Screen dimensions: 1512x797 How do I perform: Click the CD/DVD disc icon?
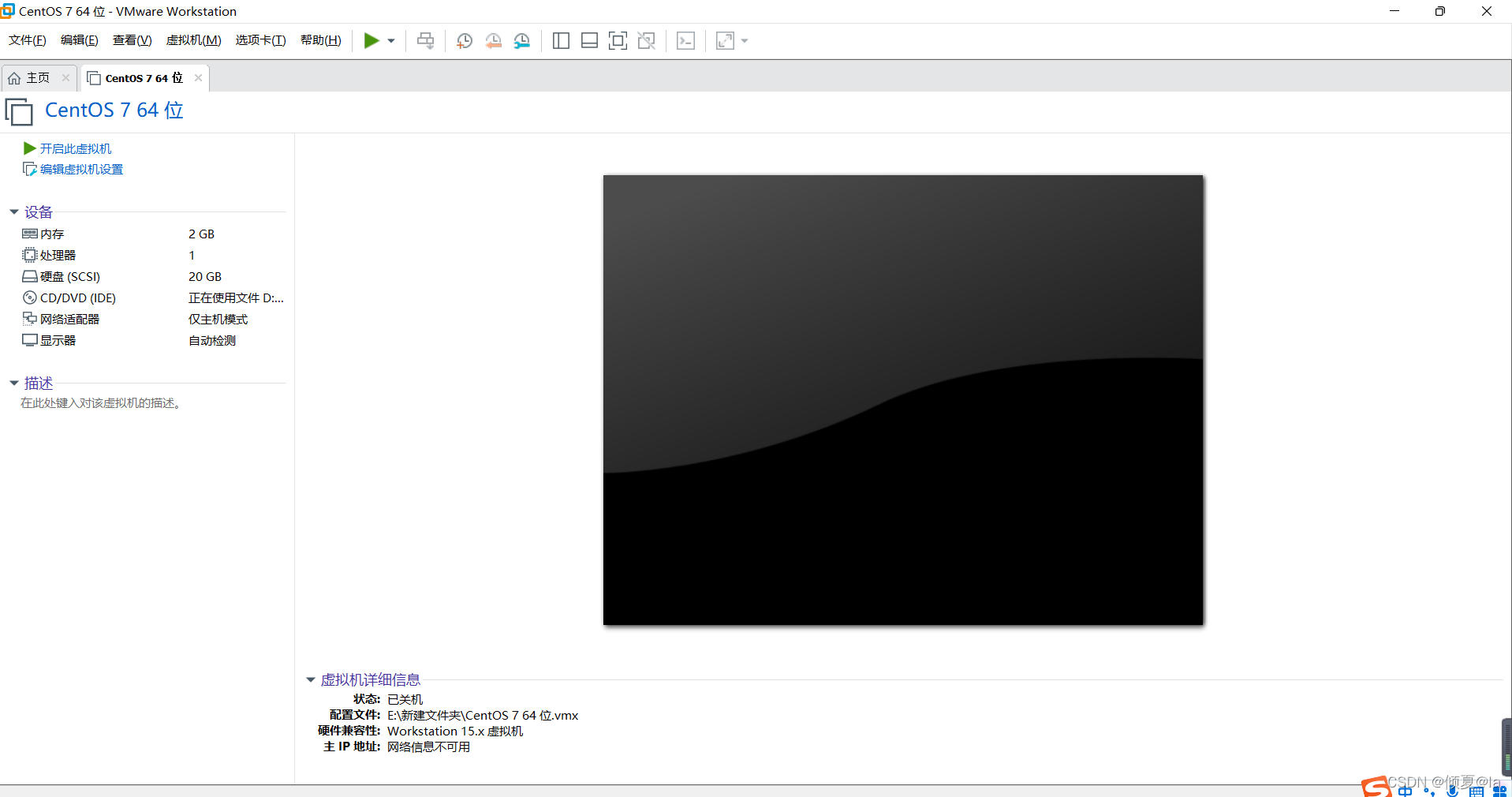[30, 297]
